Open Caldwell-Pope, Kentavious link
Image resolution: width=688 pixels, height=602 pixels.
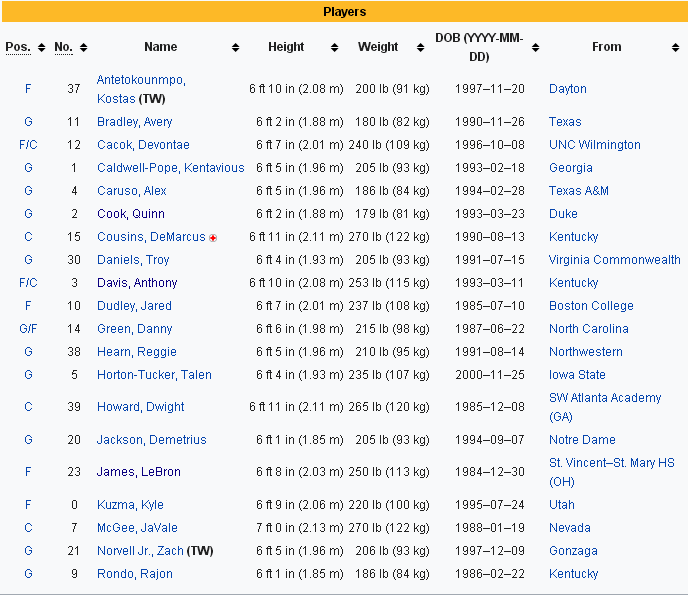pos(170,168)
